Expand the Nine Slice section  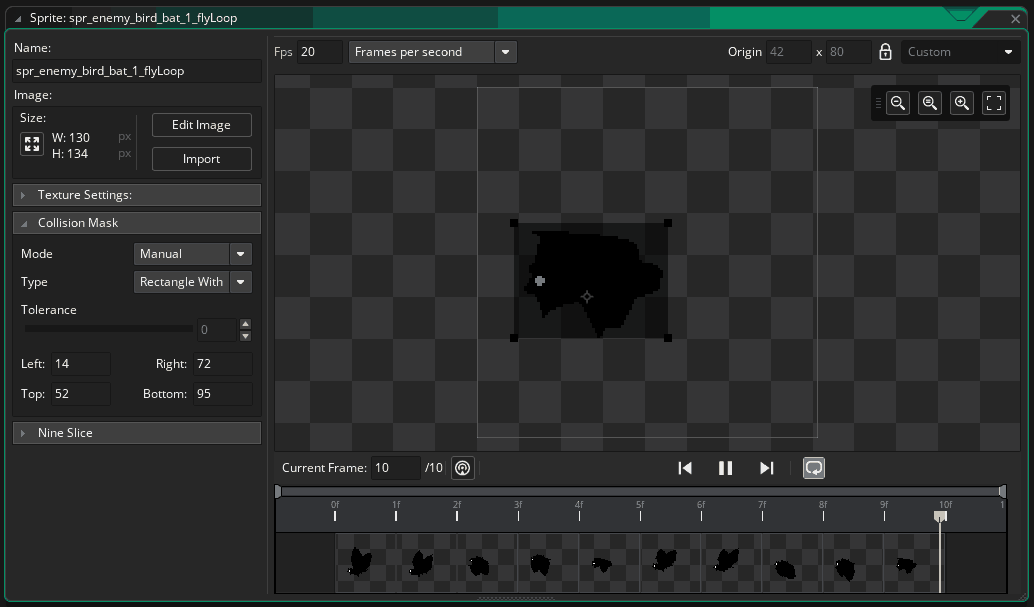coord(137,433)
